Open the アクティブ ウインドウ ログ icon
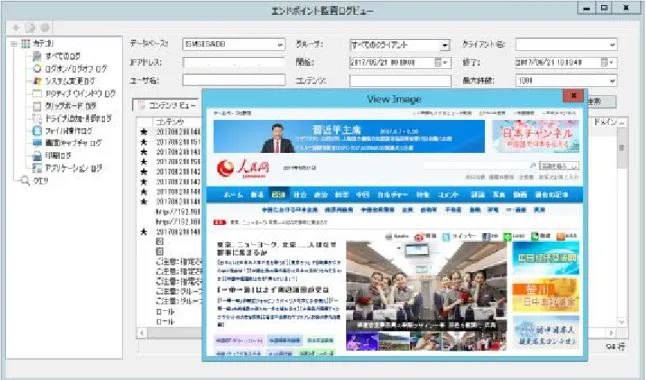 pos(37,94)
